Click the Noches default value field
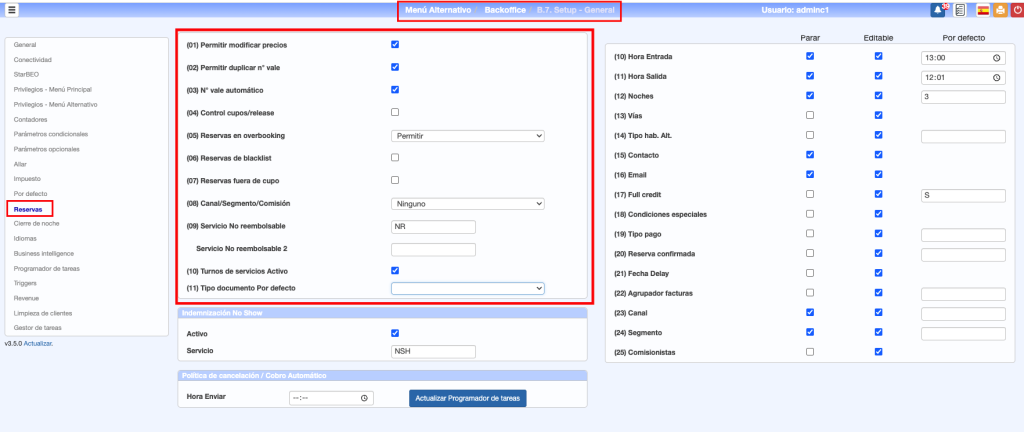1024x432 pixels. (x=962, y=96)
